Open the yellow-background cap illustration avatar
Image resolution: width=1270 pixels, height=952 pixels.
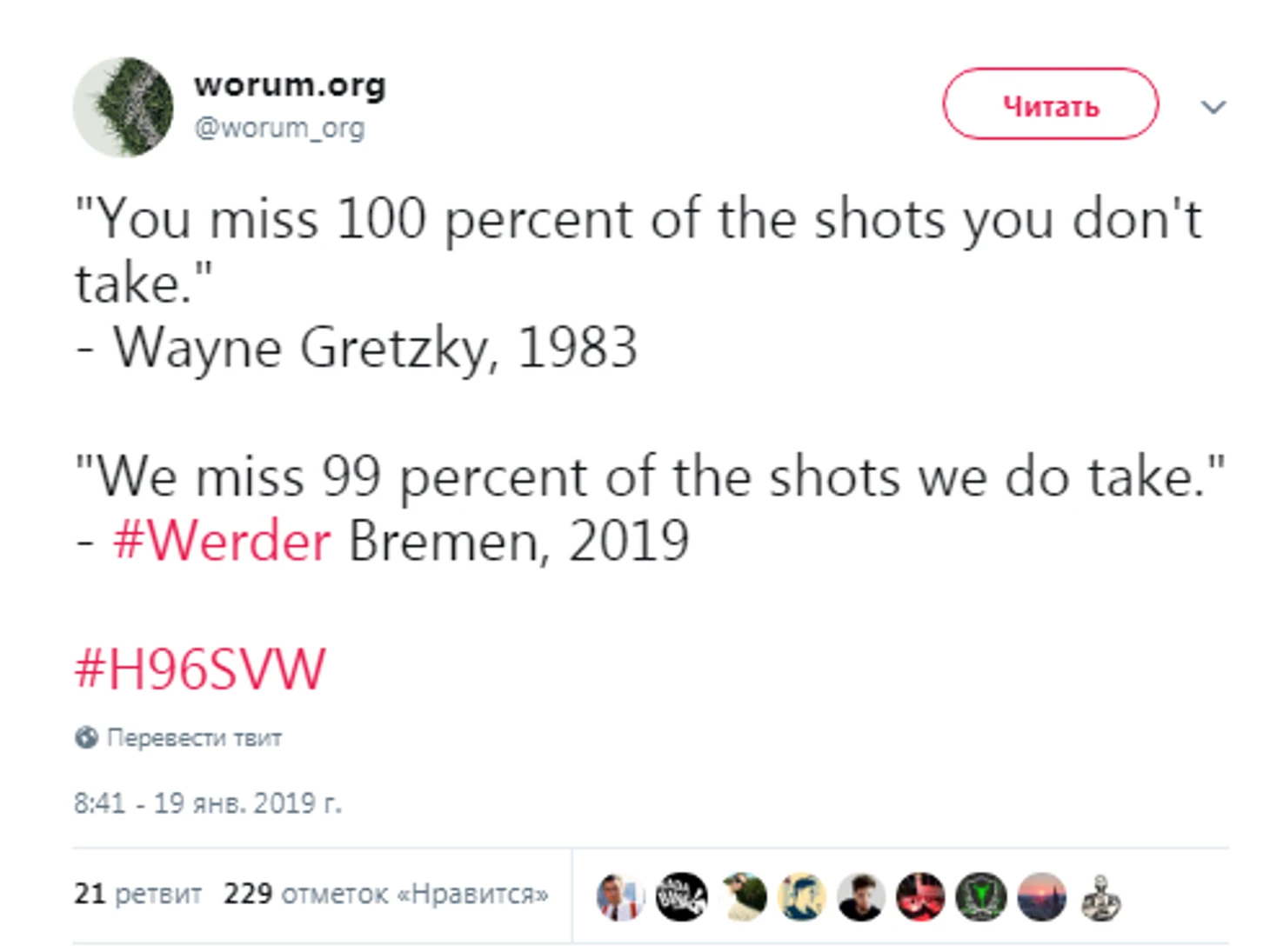[801, 897]
